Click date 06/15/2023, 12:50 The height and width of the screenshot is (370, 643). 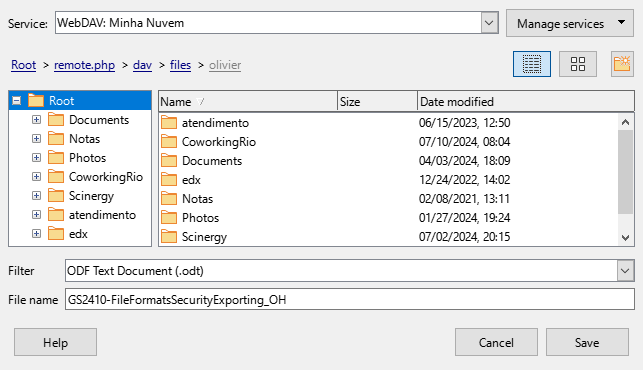coord(464,123)
